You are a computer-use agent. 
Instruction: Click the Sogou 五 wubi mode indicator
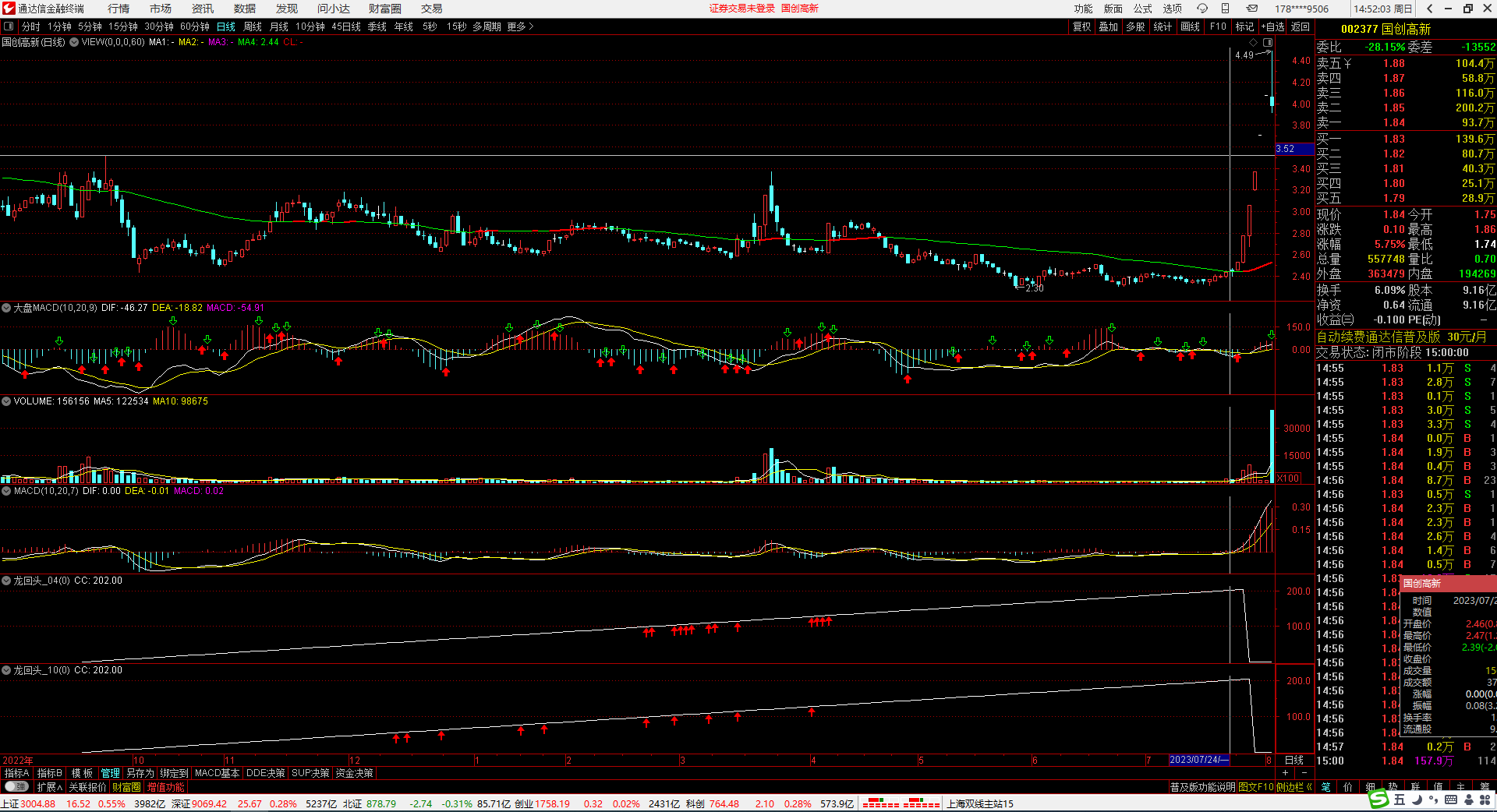[x=1400, y=800]
